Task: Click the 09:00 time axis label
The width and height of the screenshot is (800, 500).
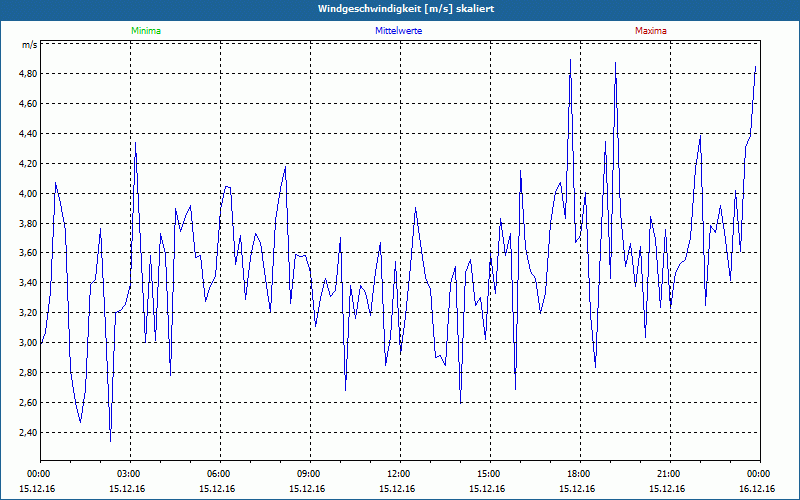Action: click(x=310, y=474)
